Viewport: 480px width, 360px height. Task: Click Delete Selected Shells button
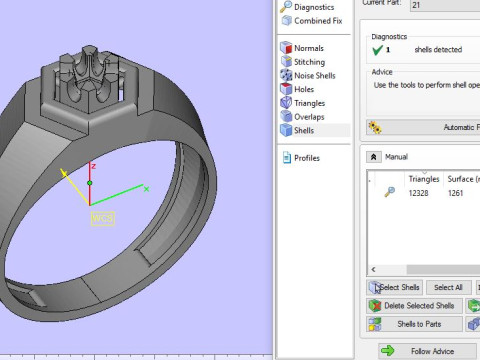[414, 306]
